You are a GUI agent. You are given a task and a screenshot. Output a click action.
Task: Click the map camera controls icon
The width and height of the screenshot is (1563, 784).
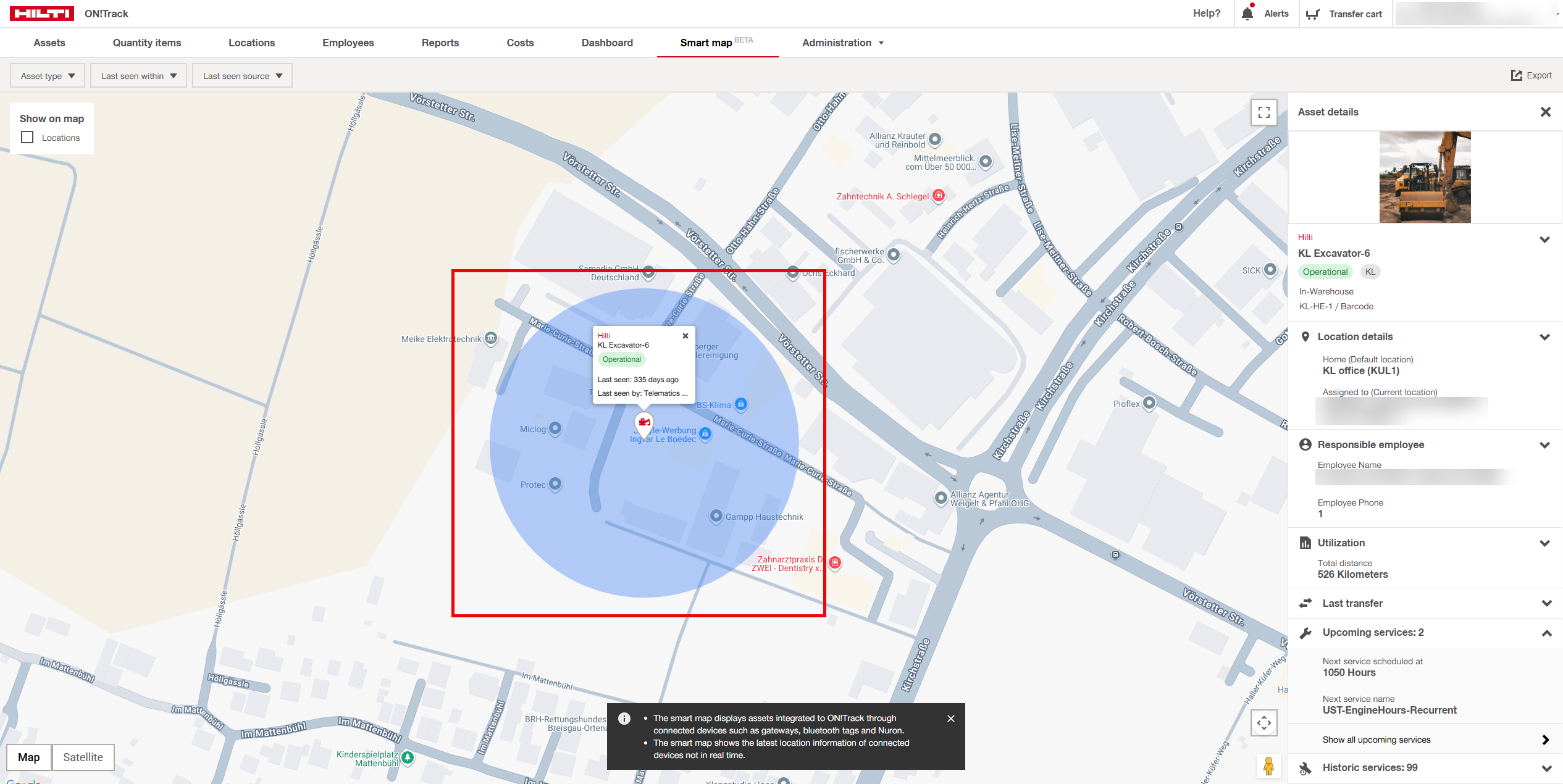point(1263,723)
